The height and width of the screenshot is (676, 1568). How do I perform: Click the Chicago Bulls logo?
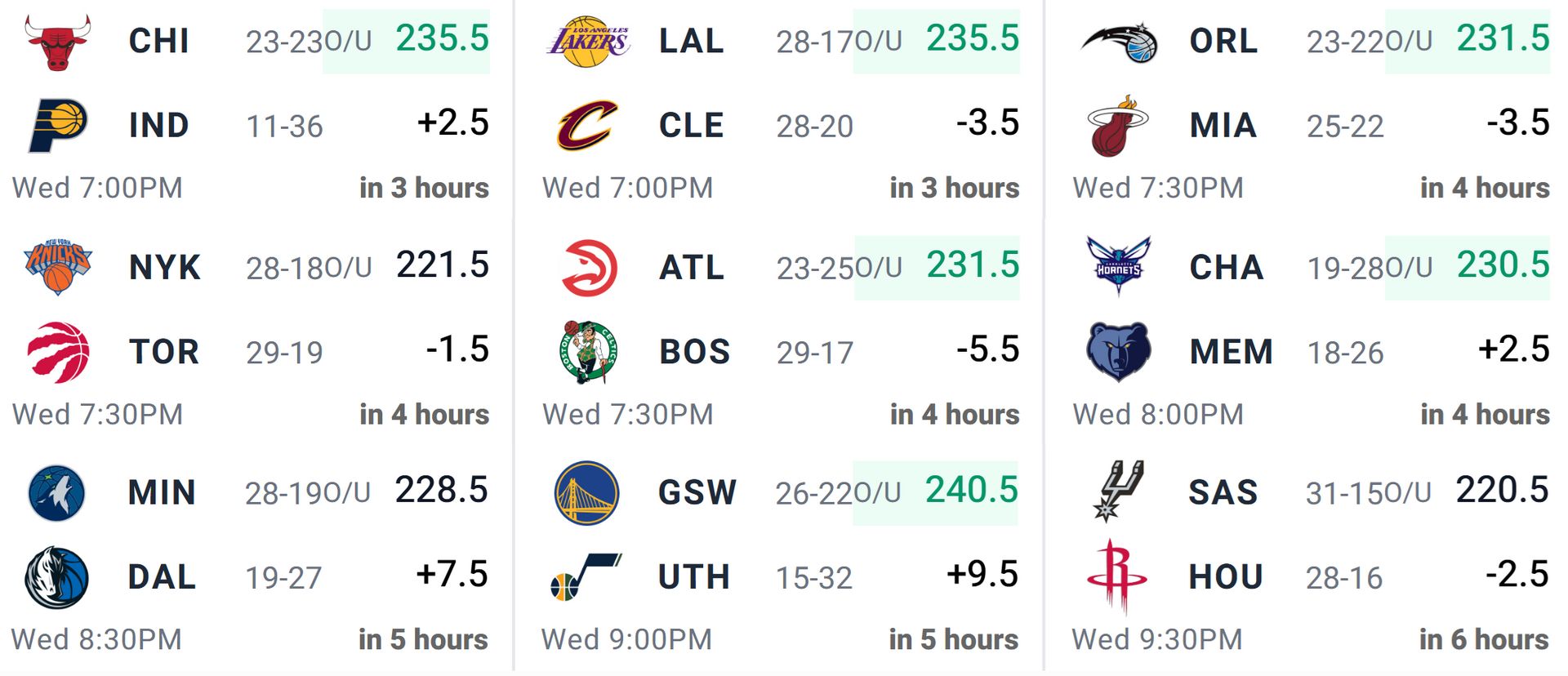point(57,42)
